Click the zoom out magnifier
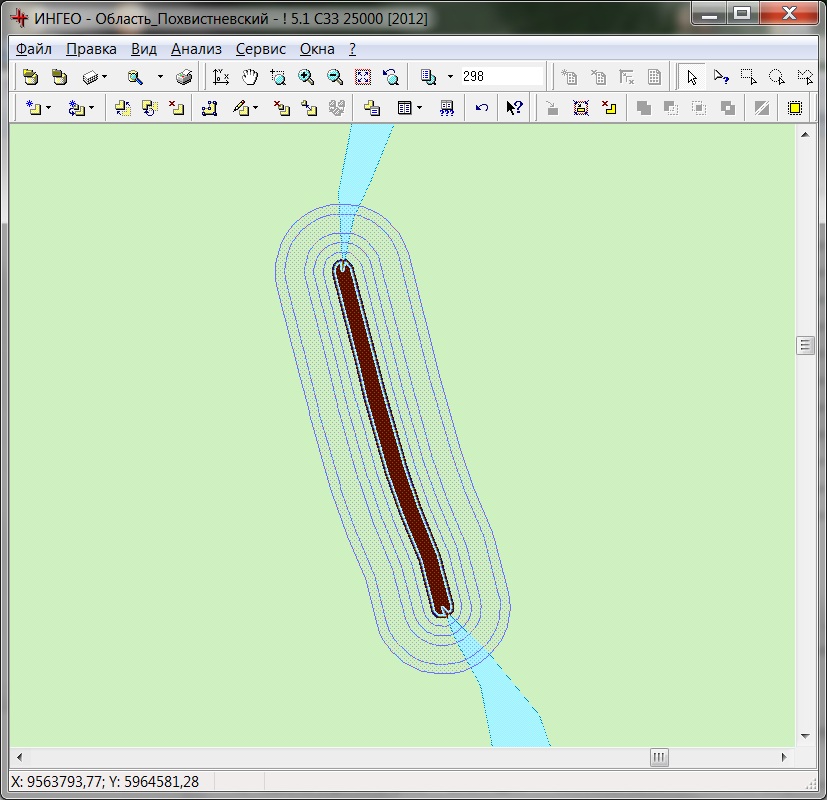827x800 pixels. pyautogui.click(x=334, y=77)
